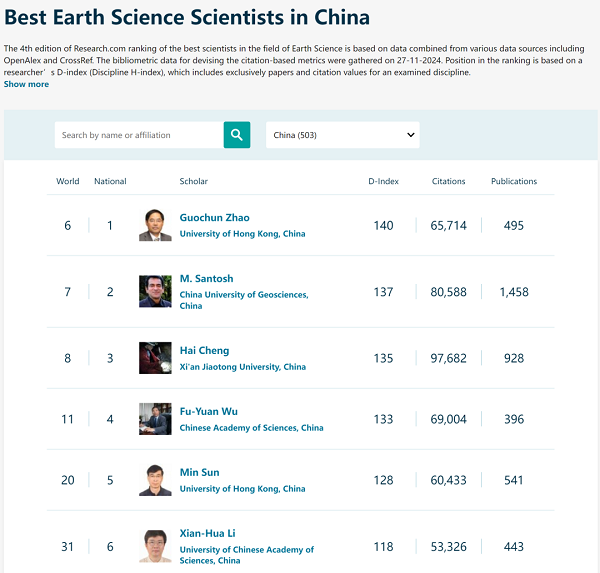Open M. Santosh's profile link
Image resolution: width=600 pixels, height=573 pixels.
(206, 278)
